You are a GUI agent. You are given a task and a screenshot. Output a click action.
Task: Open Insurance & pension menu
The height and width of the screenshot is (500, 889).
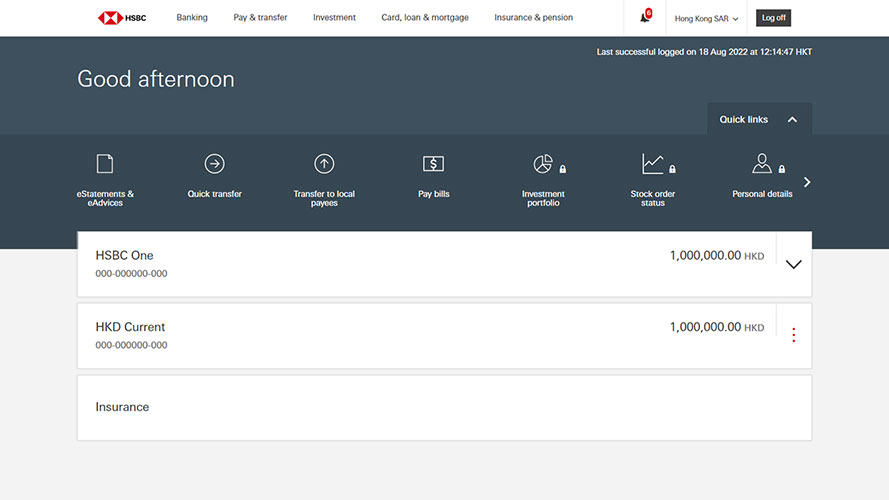click(534, 18)
